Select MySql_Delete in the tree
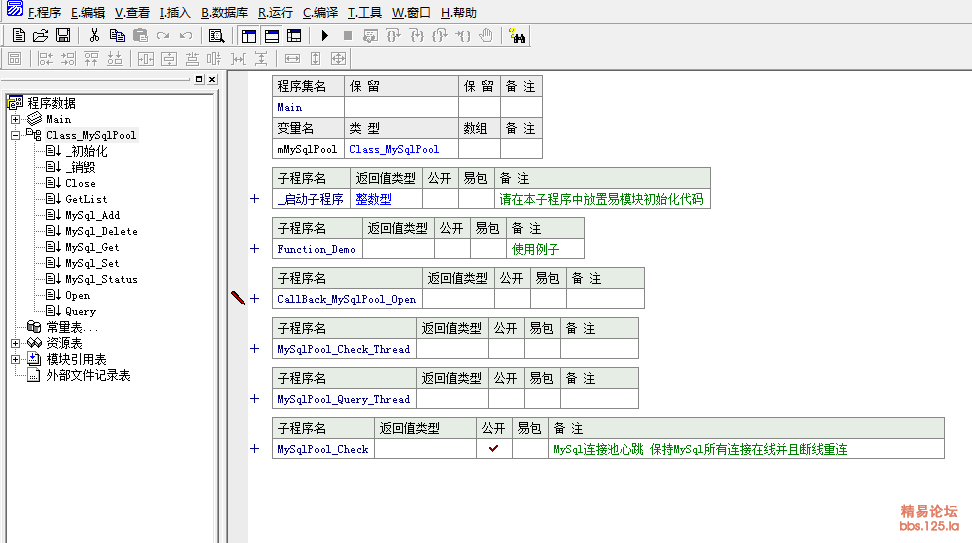This screenshot has width=972, height=543. [101, 231]
